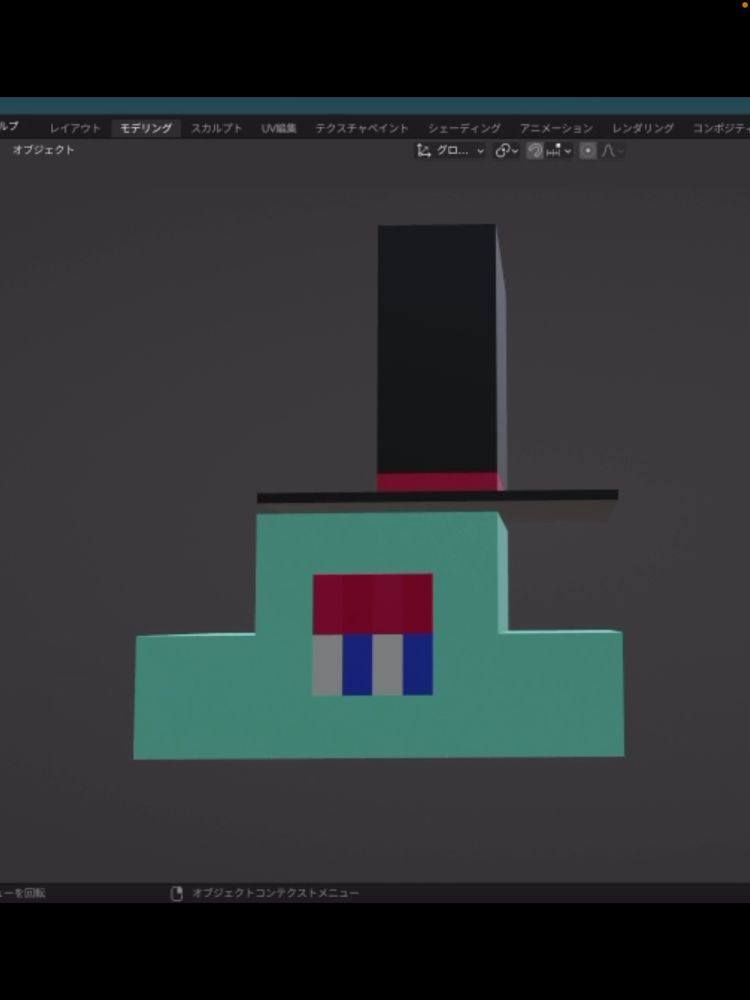Select the black hat brim slab
The image size is (750, 1000).
point(438,496)
